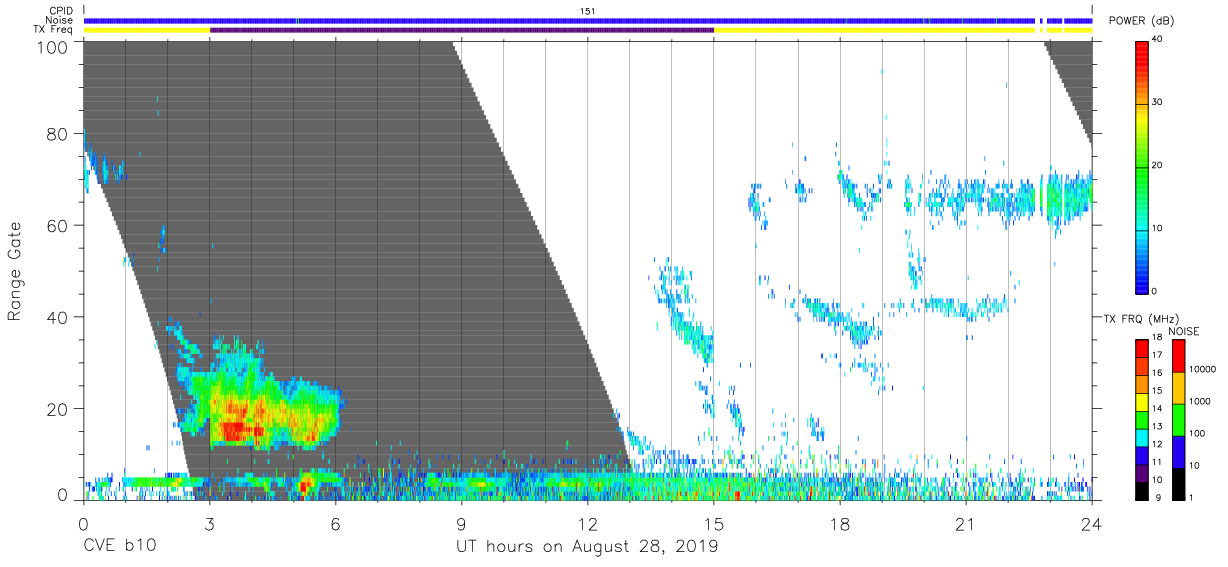Screen dimensions: 1228x567
Task: Click the '100' range gate tick label
Action: 54,47
